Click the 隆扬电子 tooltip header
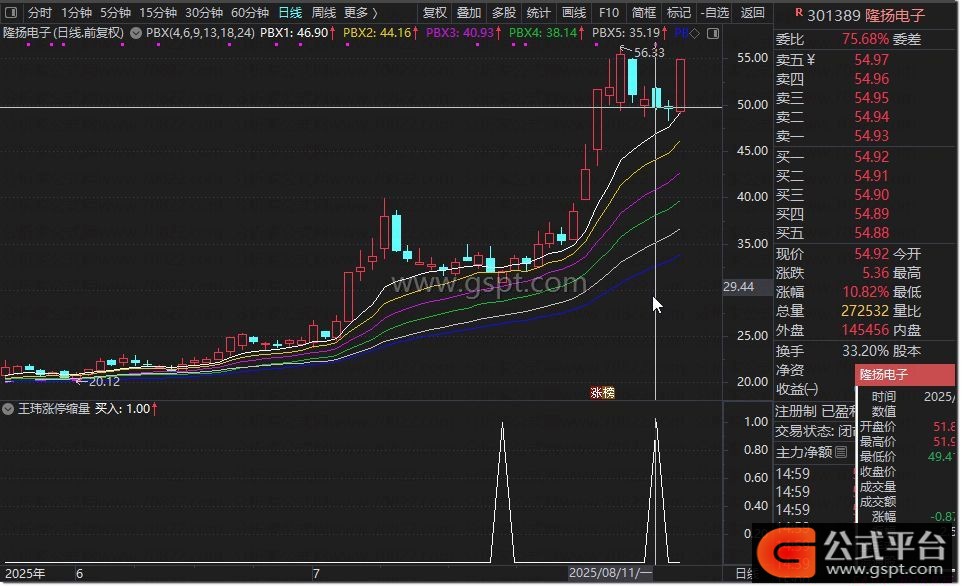This screenshot has width=962, height=586. (905, 374)
